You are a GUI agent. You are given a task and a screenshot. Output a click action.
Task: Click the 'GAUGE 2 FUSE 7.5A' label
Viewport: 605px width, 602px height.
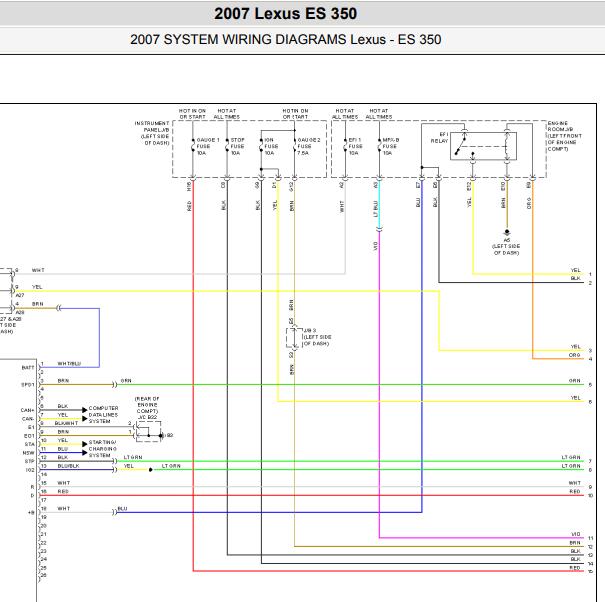(309, 147)
